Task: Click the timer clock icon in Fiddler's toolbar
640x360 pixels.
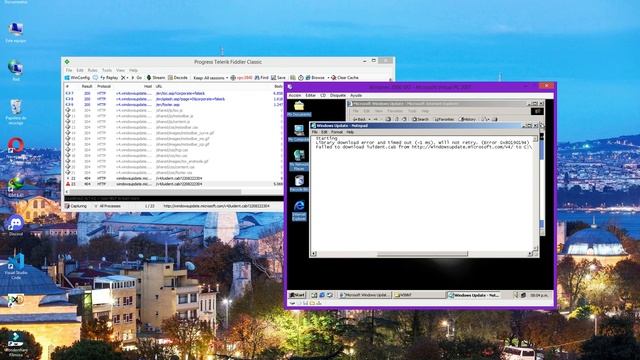Action: (301, 78)
